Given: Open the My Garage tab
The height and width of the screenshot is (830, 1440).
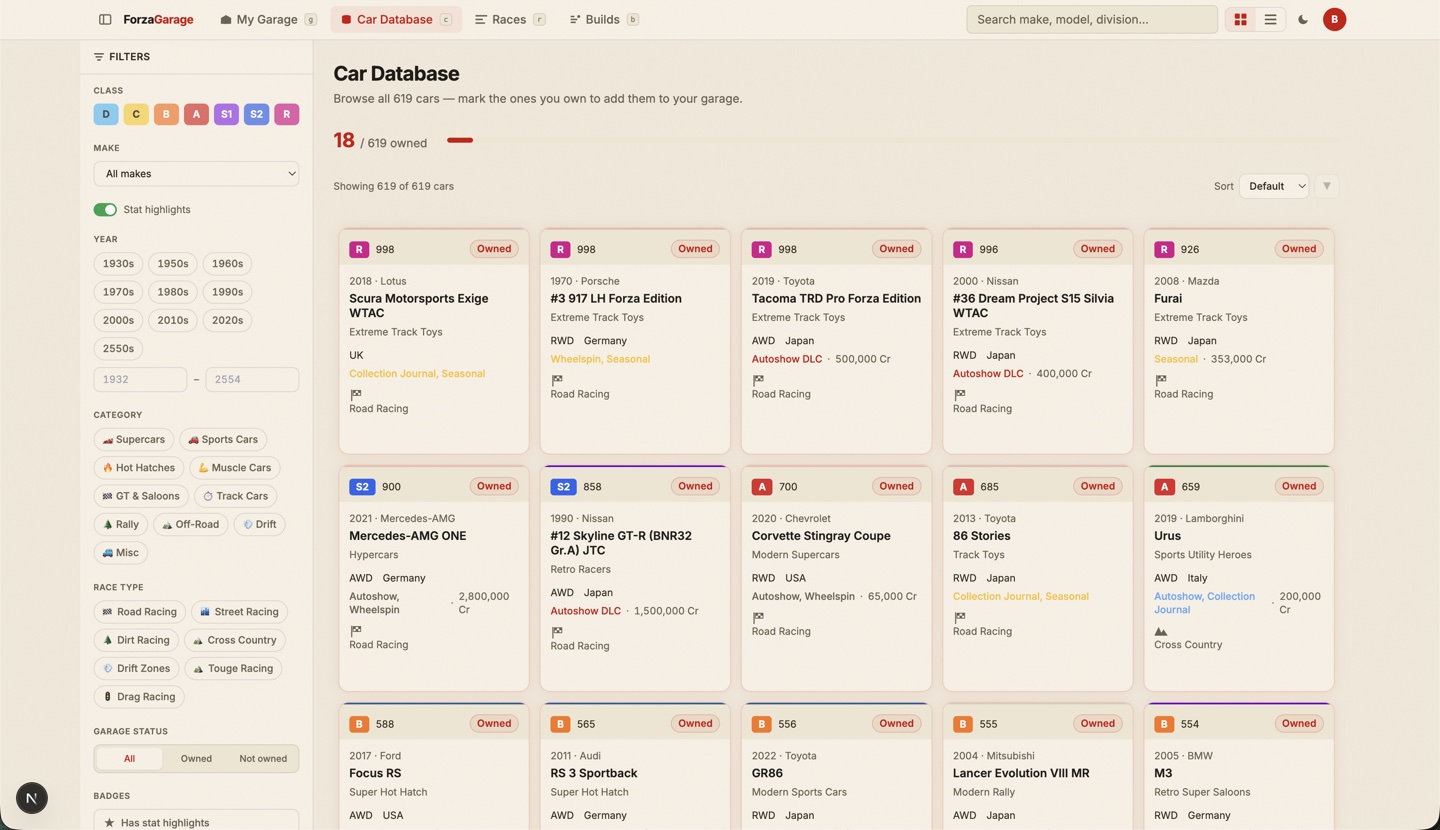Looking at the screenshot, I should coord(268,19).
